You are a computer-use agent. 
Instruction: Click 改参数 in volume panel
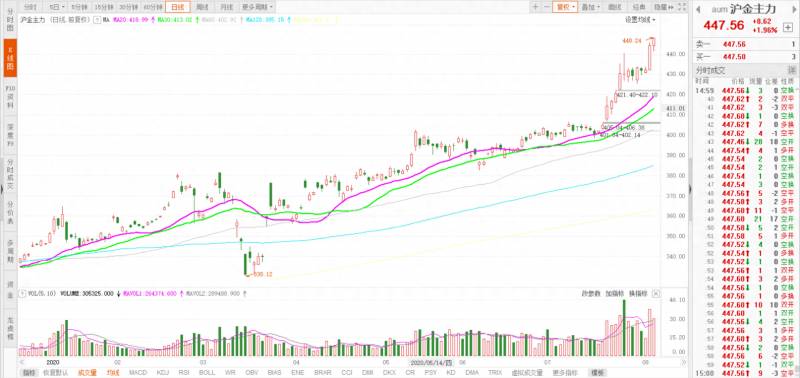coord(591,294)
